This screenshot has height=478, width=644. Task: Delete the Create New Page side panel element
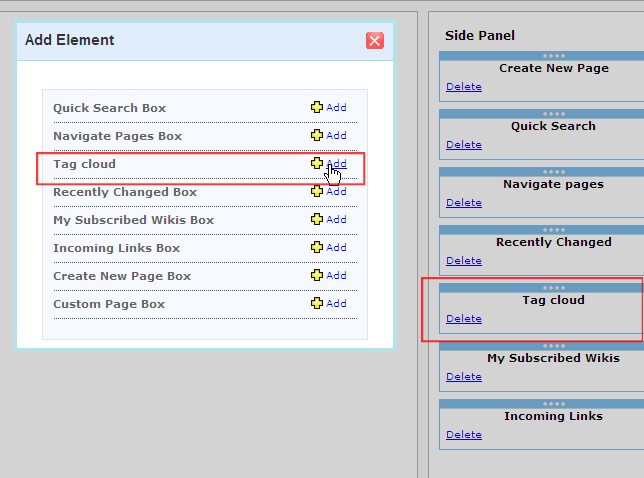click(463, 87)
